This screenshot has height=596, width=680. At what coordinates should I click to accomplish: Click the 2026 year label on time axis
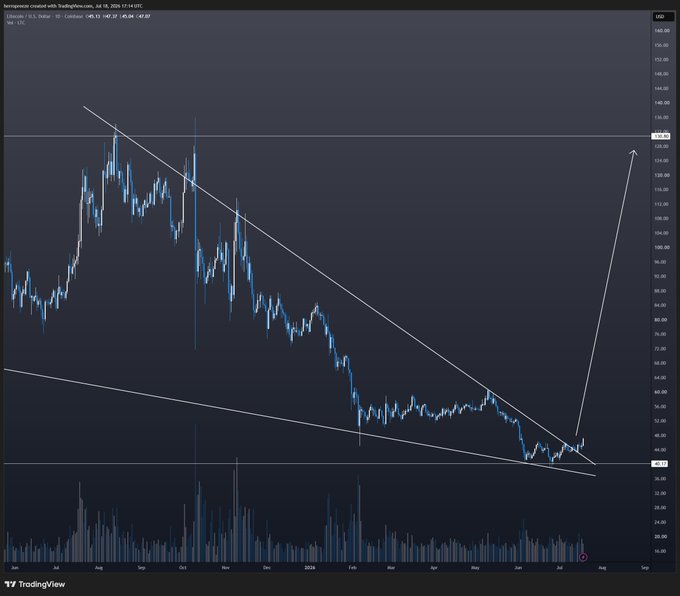(x=310, y=567)
